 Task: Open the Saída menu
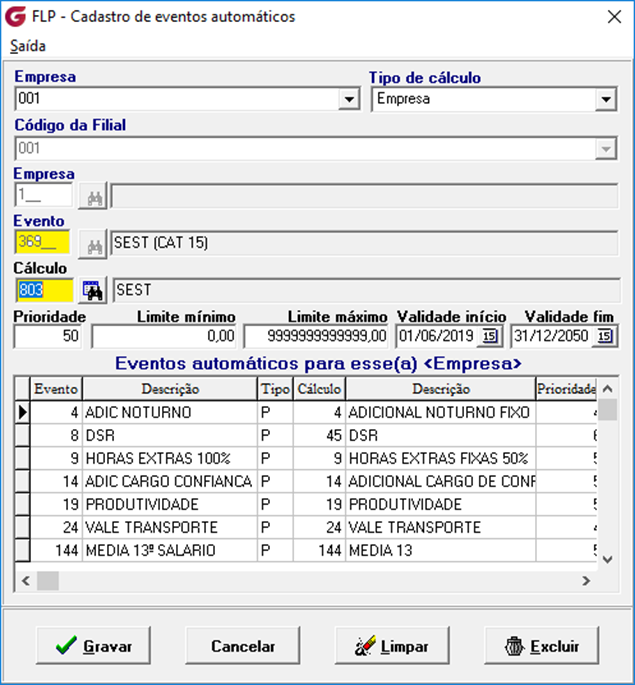pyautogui.click(x=28, y=46)
